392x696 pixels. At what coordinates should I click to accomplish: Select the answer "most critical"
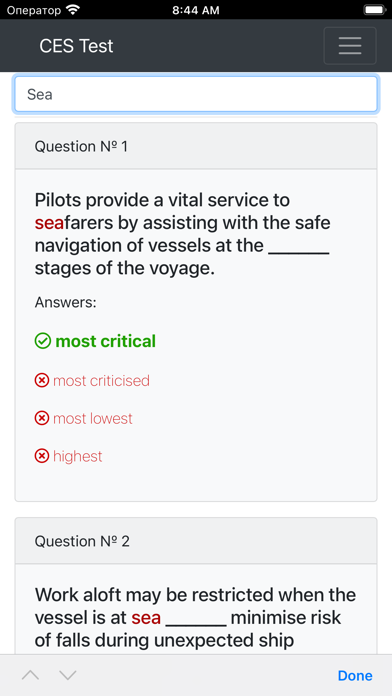pos(106,341)
